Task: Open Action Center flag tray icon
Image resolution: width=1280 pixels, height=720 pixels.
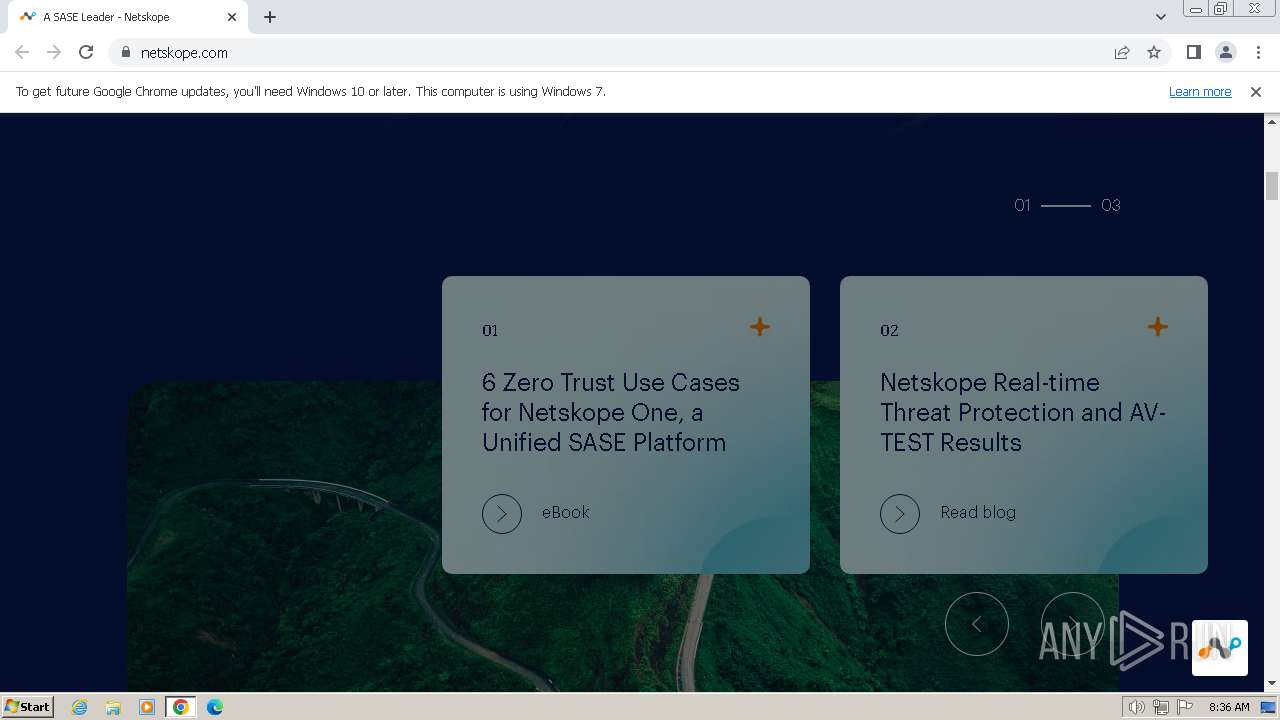Action: point(1185,707)
